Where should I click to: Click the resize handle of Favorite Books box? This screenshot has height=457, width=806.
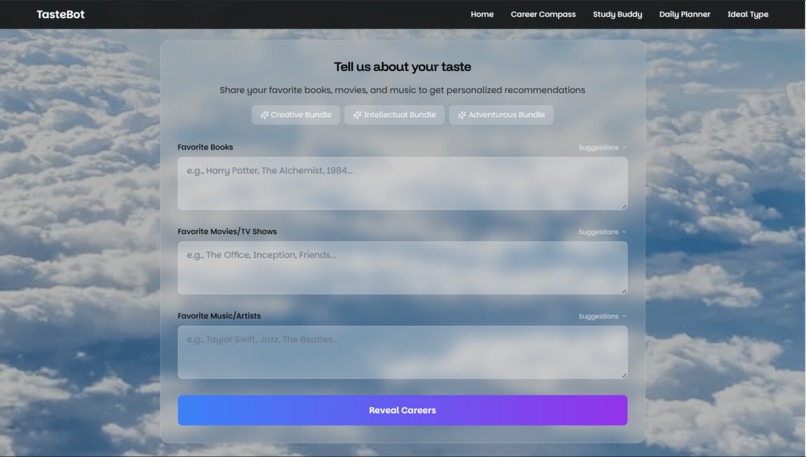coord(624,207)
